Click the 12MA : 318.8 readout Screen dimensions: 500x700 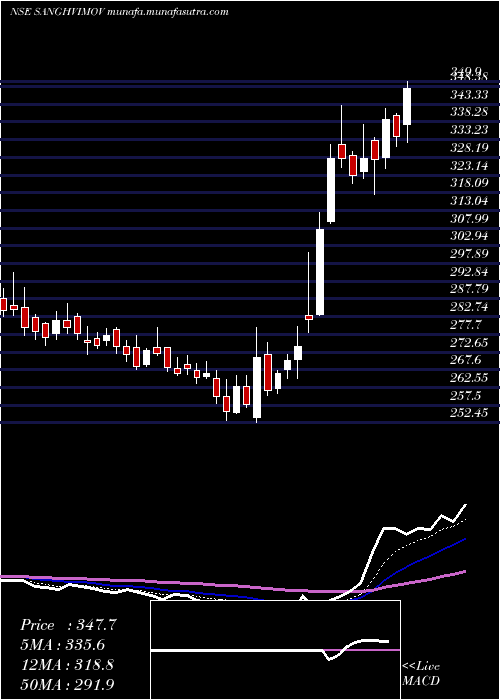click(67, 665)
